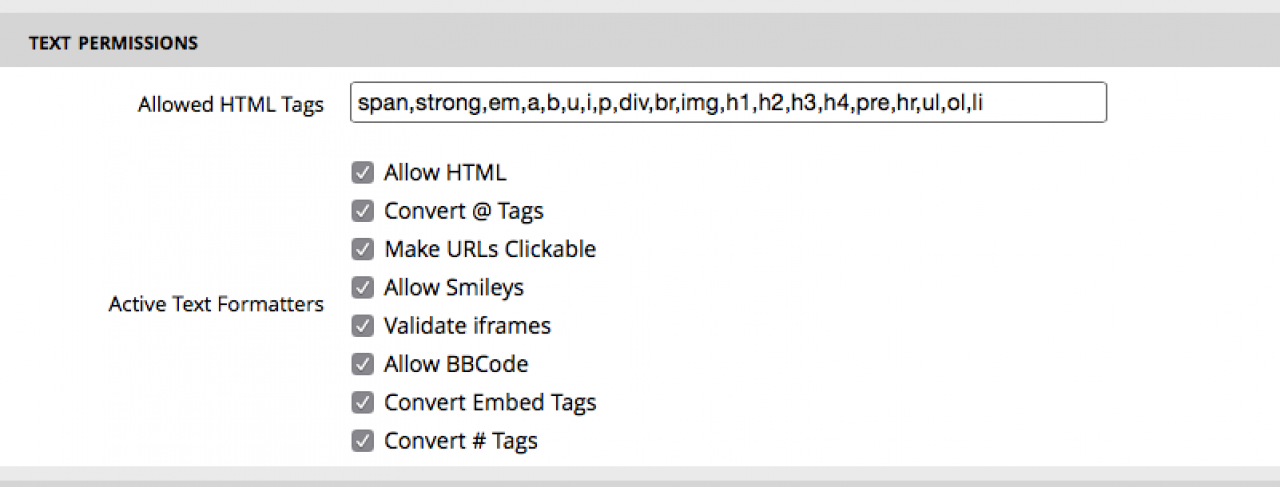Turn off the Allow Smileys checkbox
Image resolution: width=1280 pixels, height=487 pixels.
click(362, 288)
